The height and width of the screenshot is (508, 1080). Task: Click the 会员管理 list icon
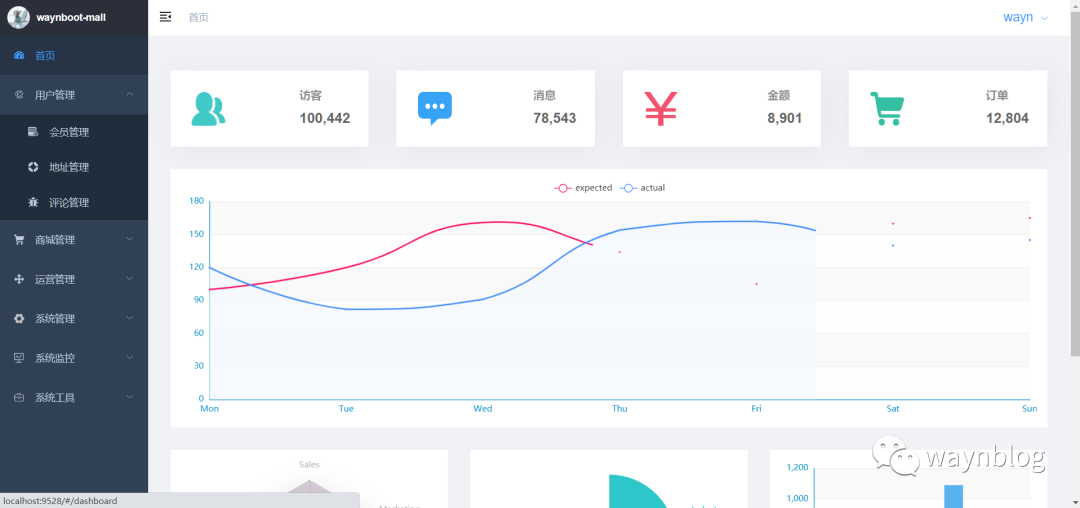pos(33,131)
